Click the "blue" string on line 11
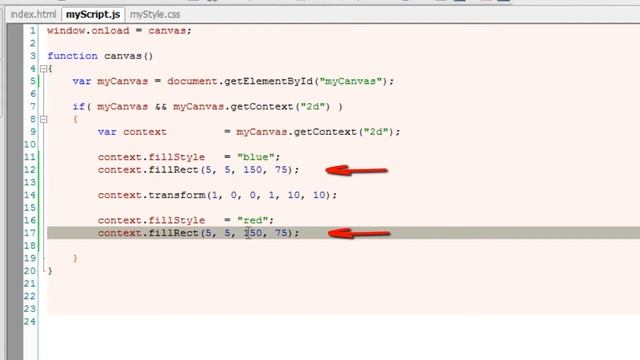The height and width of the screenshot is (360, 640). coord(256,157)
